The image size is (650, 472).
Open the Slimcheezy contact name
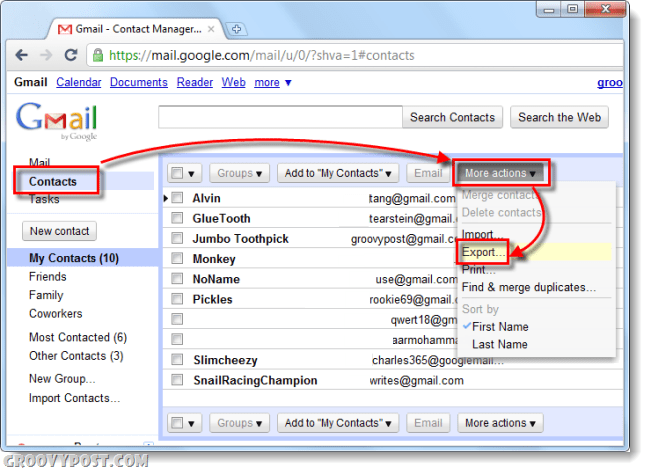(225, 360)
